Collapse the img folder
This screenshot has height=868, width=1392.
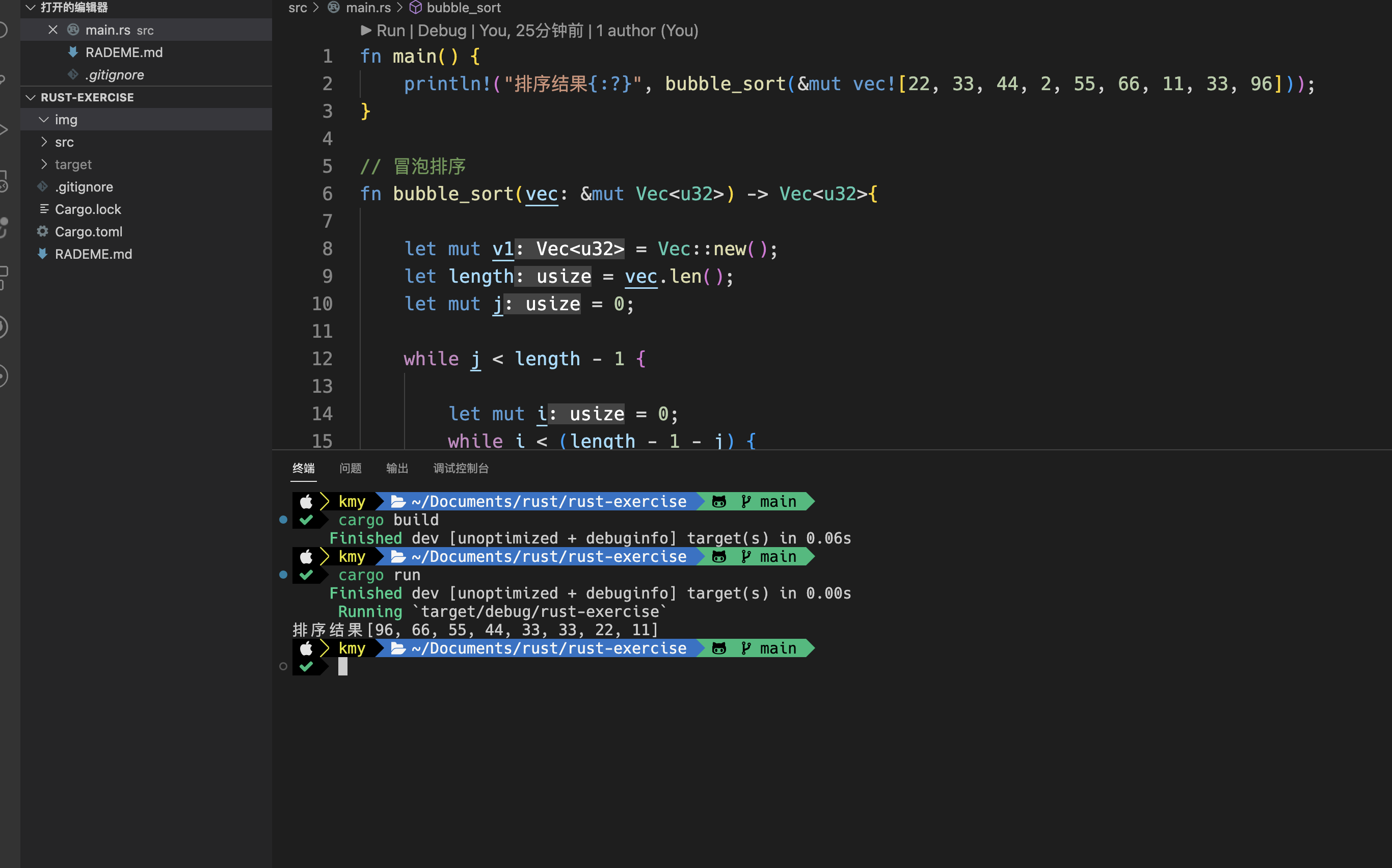(x=44, y=119)
